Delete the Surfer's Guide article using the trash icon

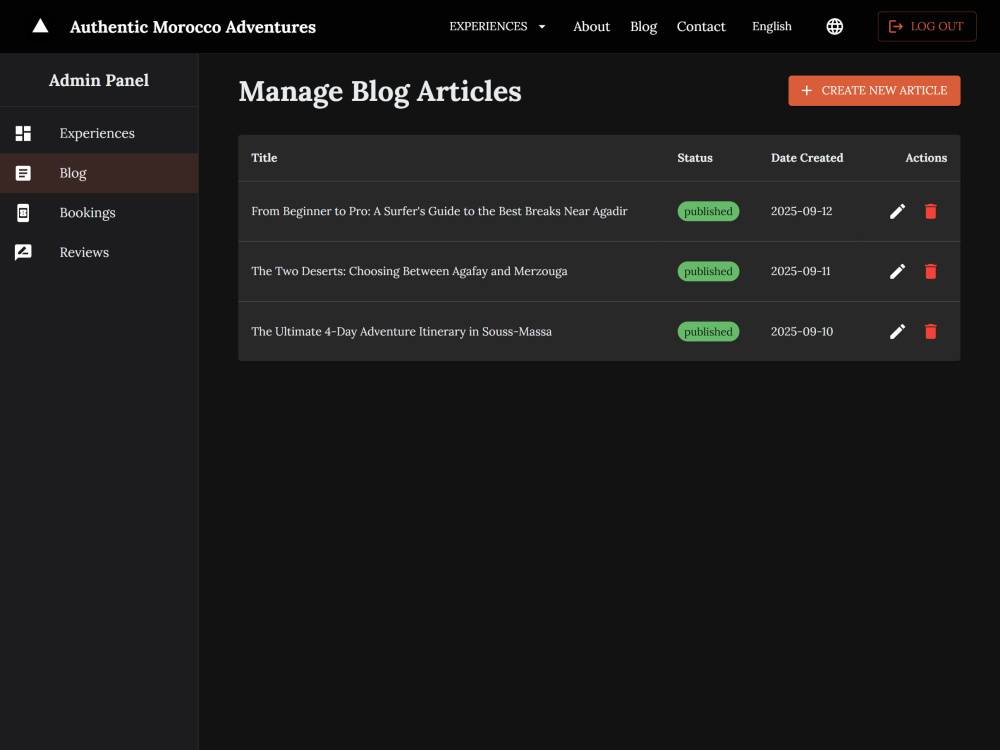930,211
